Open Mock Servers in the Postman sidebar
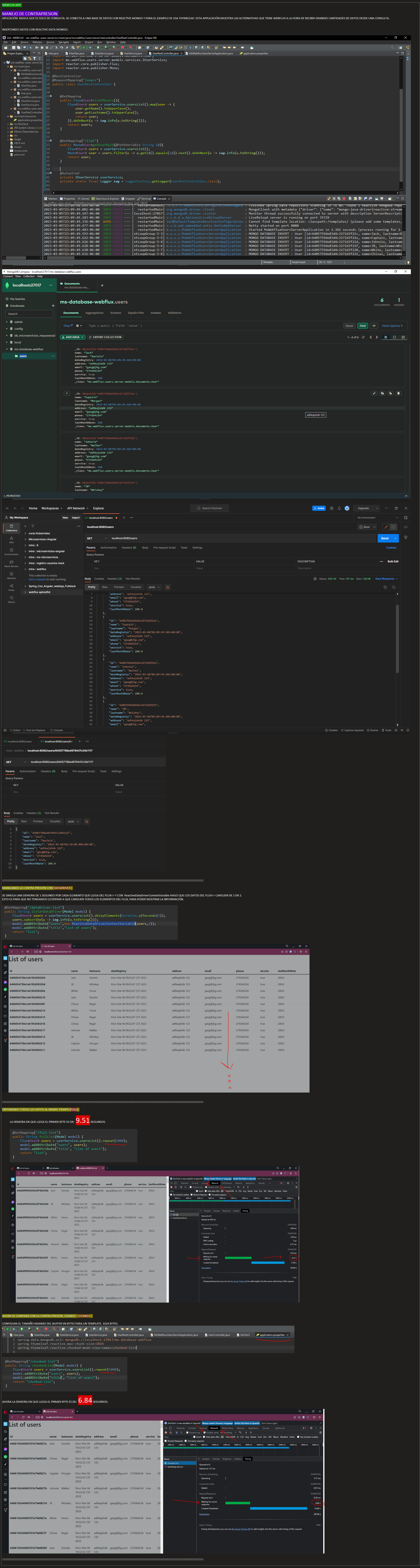Viewport: 420px width, 1568px height. [11, 564]
